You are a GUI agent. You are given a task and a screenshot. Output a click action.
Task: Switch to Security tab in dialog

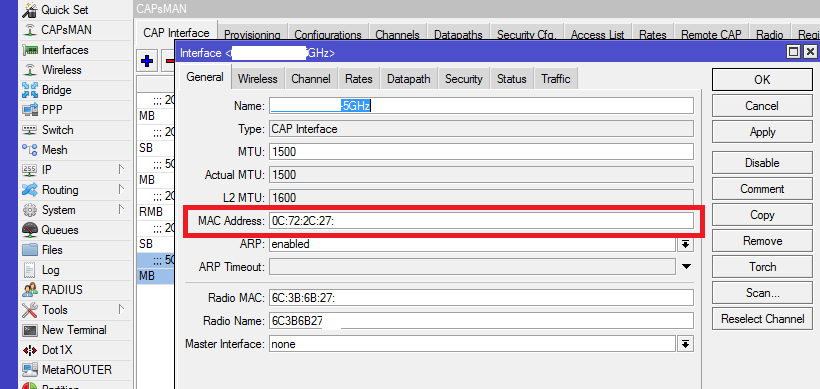(x=463, y=79)
